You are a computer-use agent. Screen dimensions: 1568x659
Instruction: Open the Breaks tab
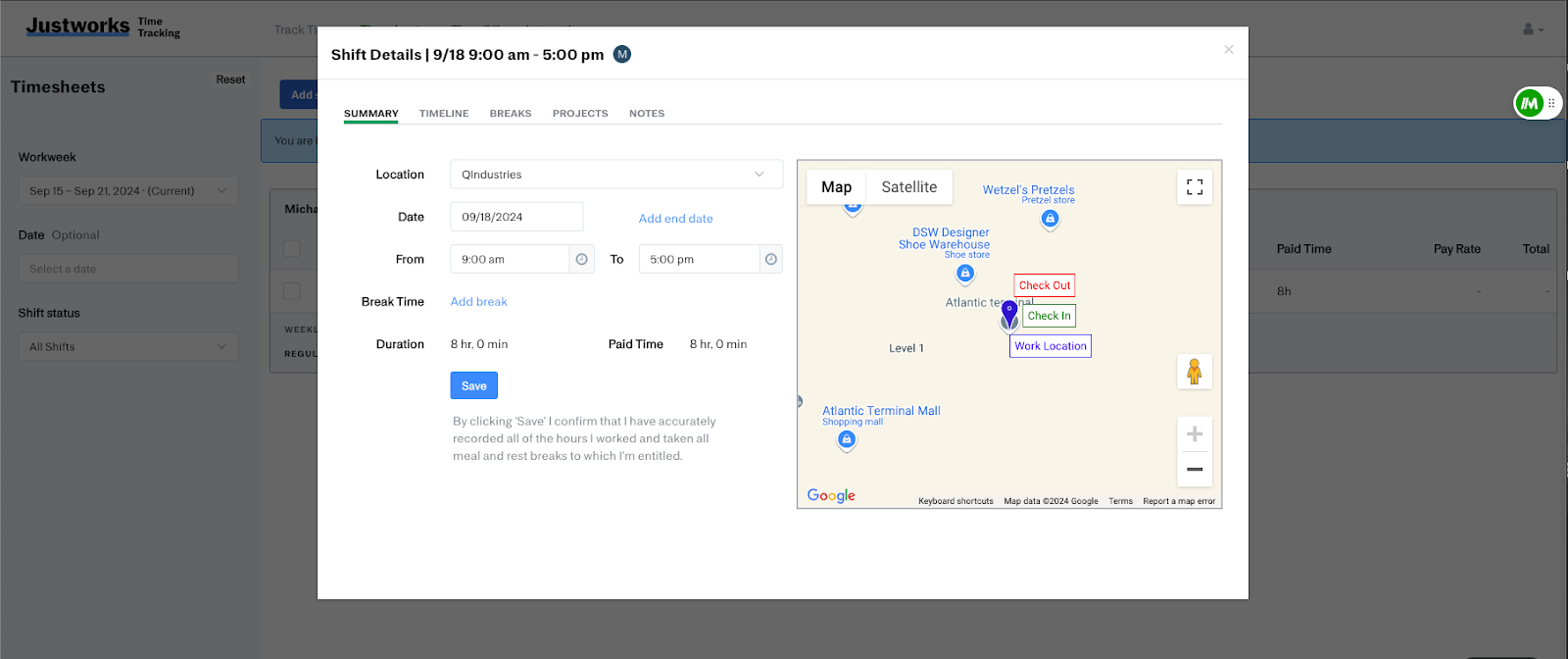click(x=511, y=114)
